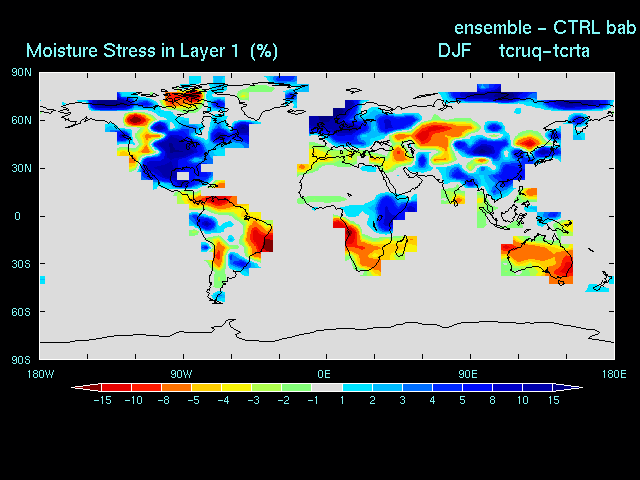The image size is (640, 480).
Task: Click the legend value label 15
Action: click(x=551, y=400)
